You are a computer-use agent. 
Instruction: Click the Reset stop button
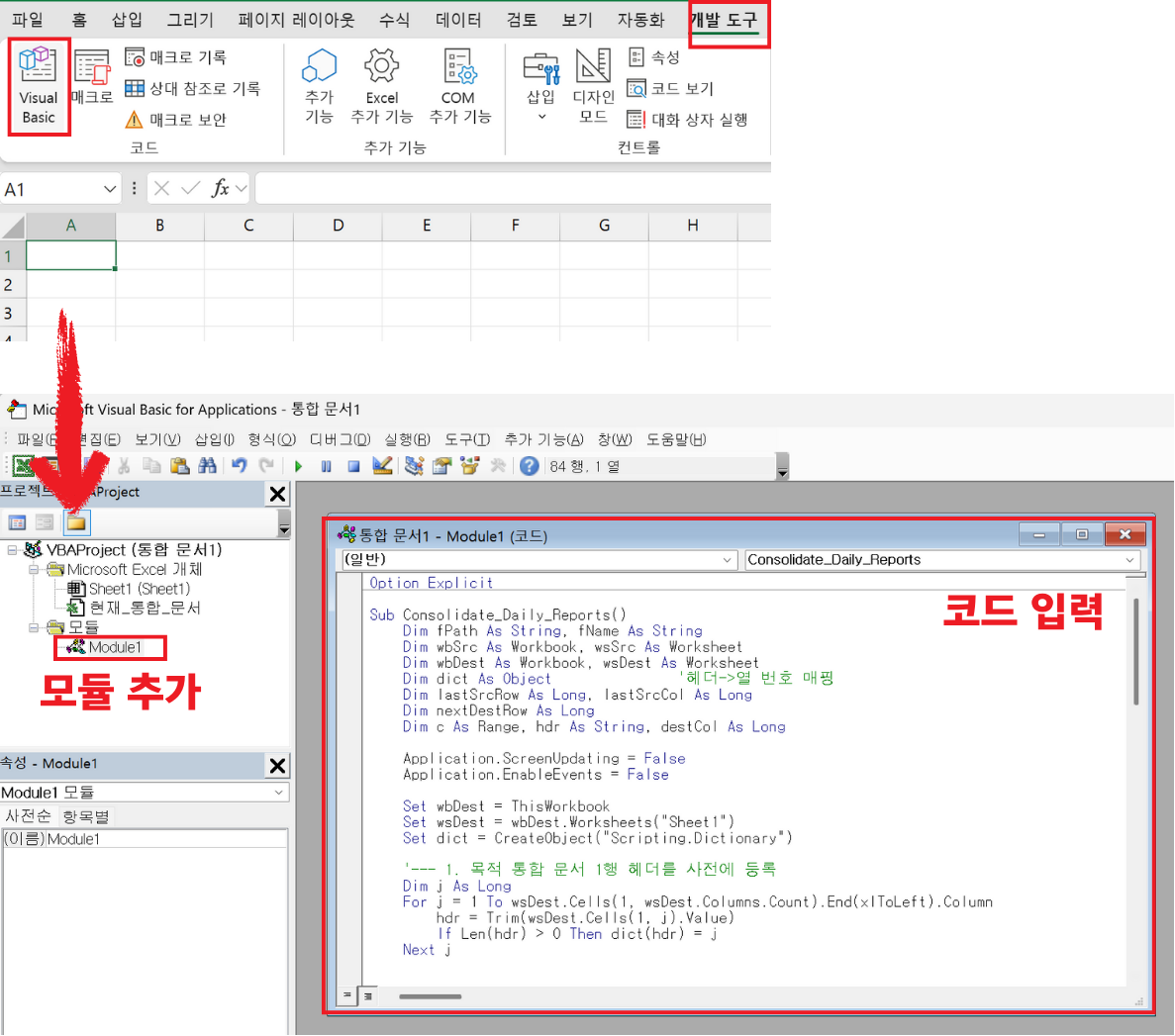(x=353, y=467)
